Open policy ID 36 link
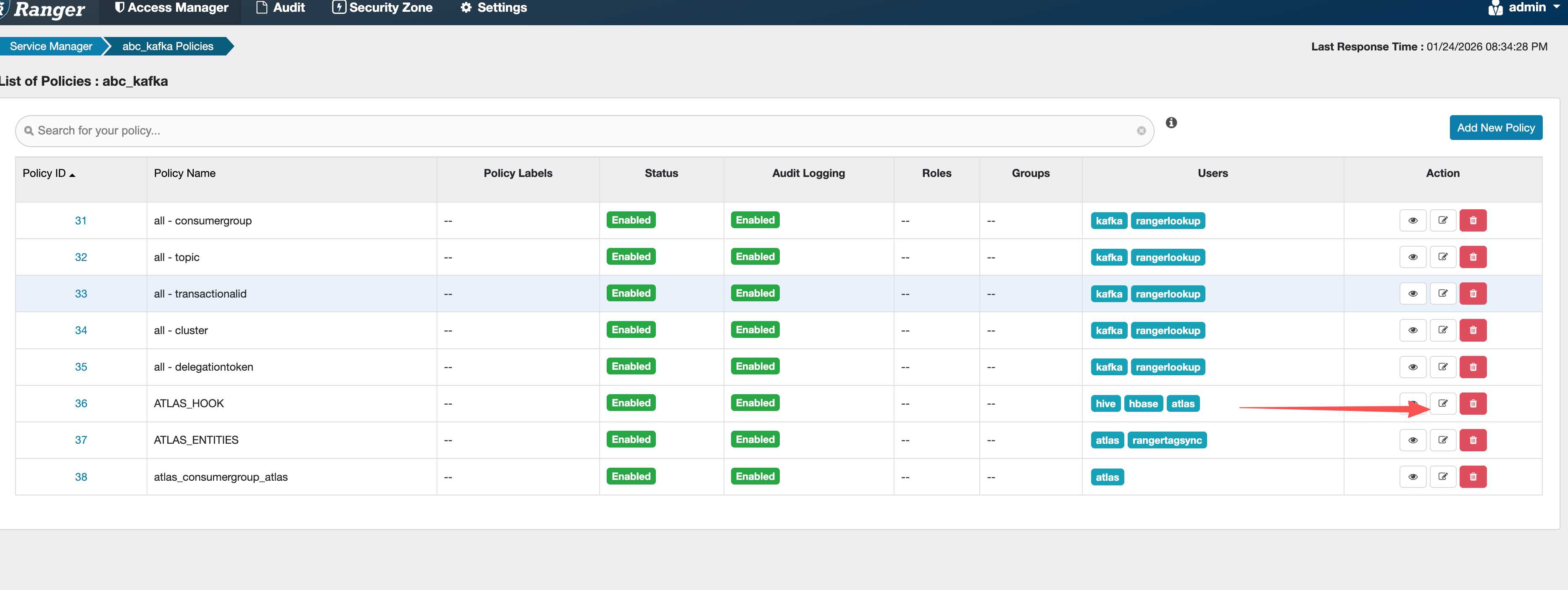Screen dimensions: 1568x590 tap(81, 404)
